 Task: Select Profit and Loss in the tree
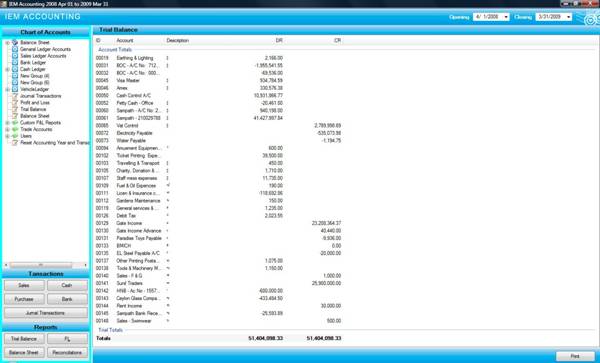point(35,103)
